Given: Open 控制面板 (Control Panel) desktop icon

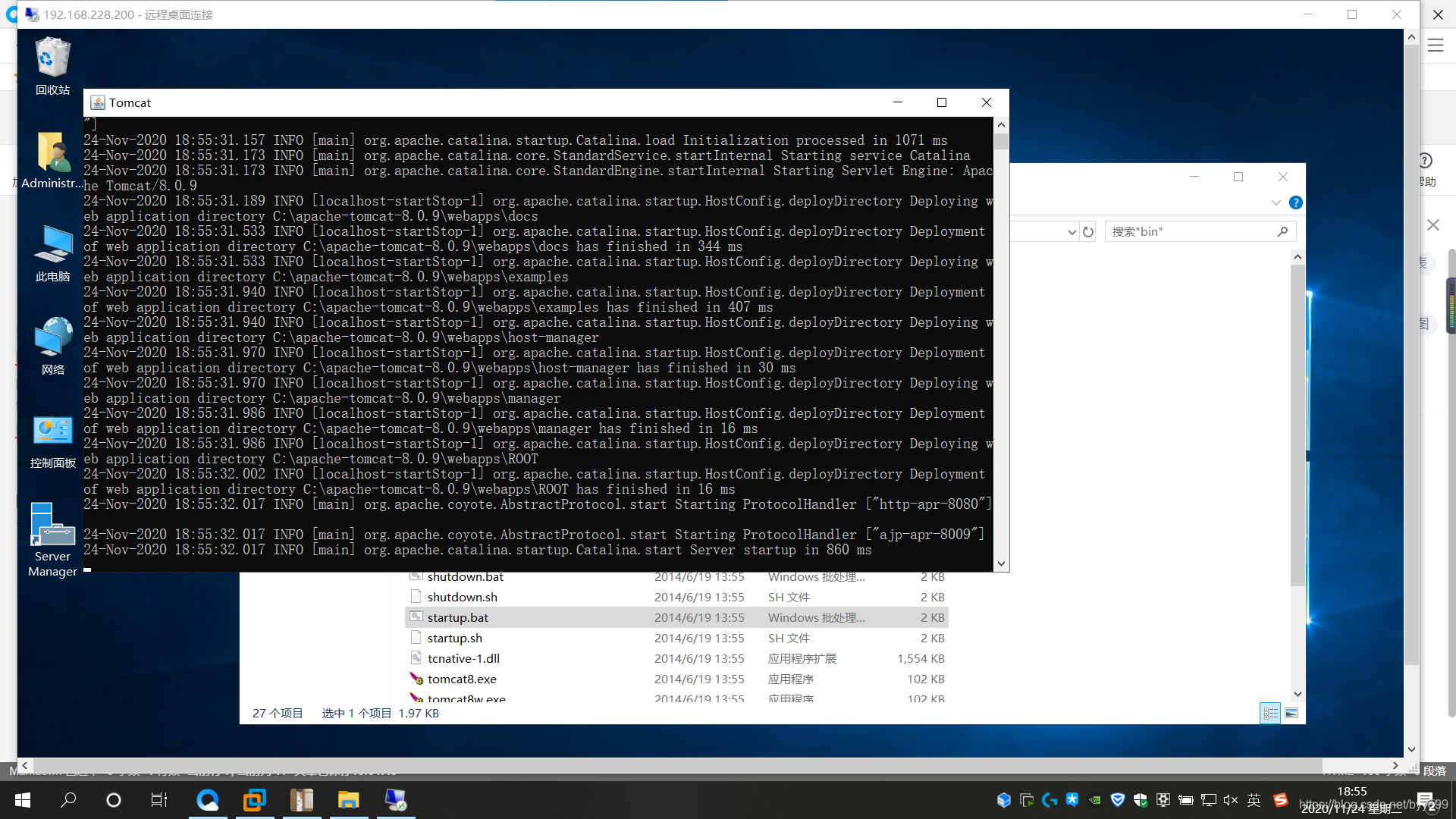Looking at the screenshot, I should (x=52, y=441).
